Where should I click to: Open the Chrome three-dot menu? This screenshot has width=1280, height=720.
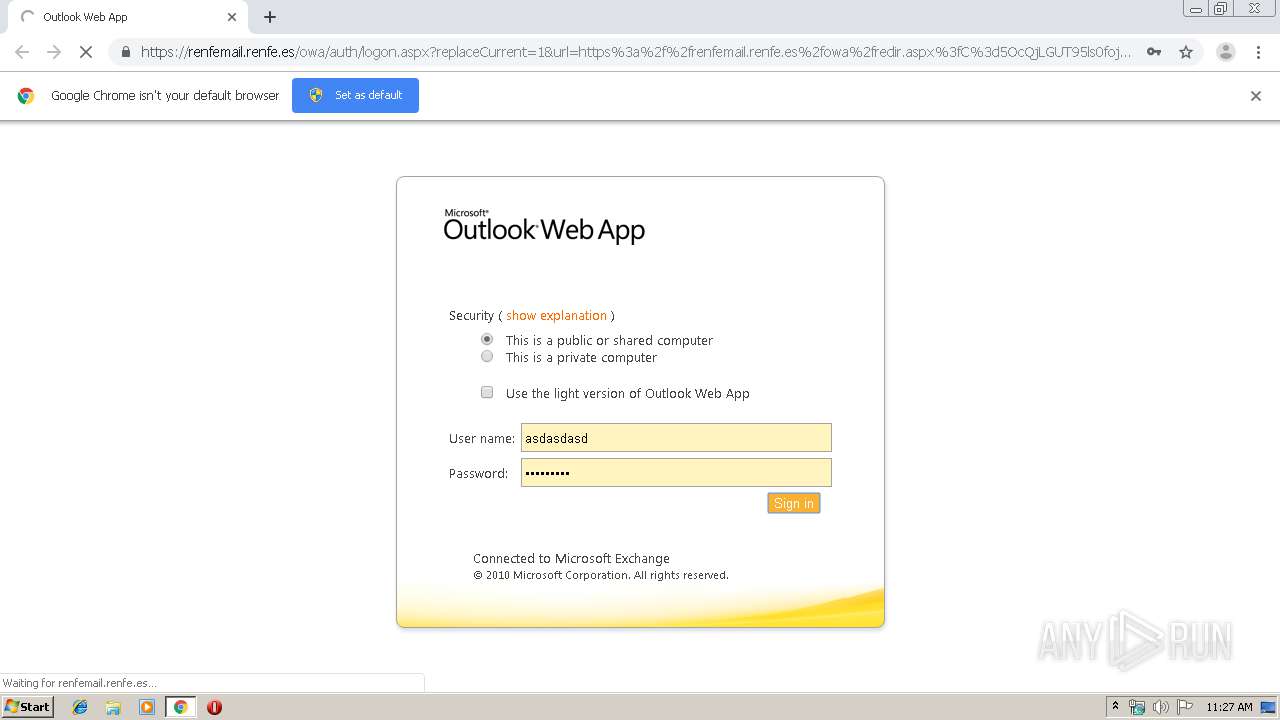pyautogui.click(x=1258, y=52)
